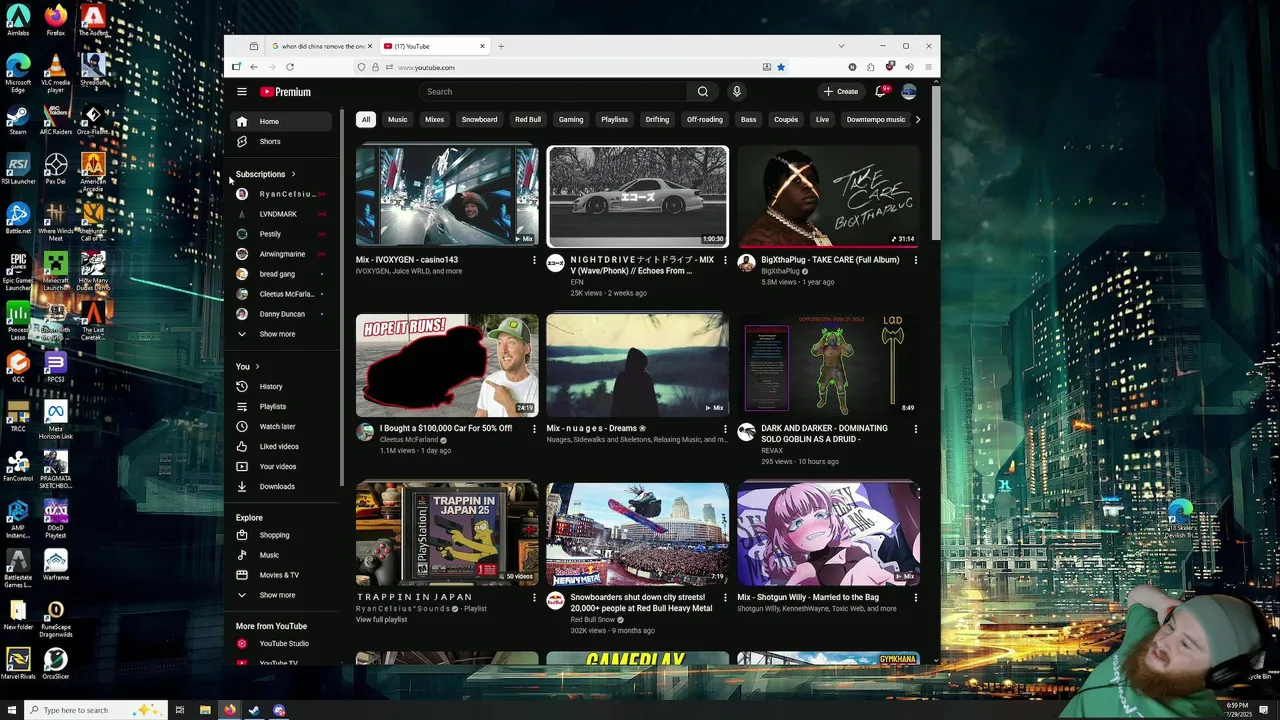1280x720 pixels.
Task: Click View full playlist link
Action: tap(381, 620)
